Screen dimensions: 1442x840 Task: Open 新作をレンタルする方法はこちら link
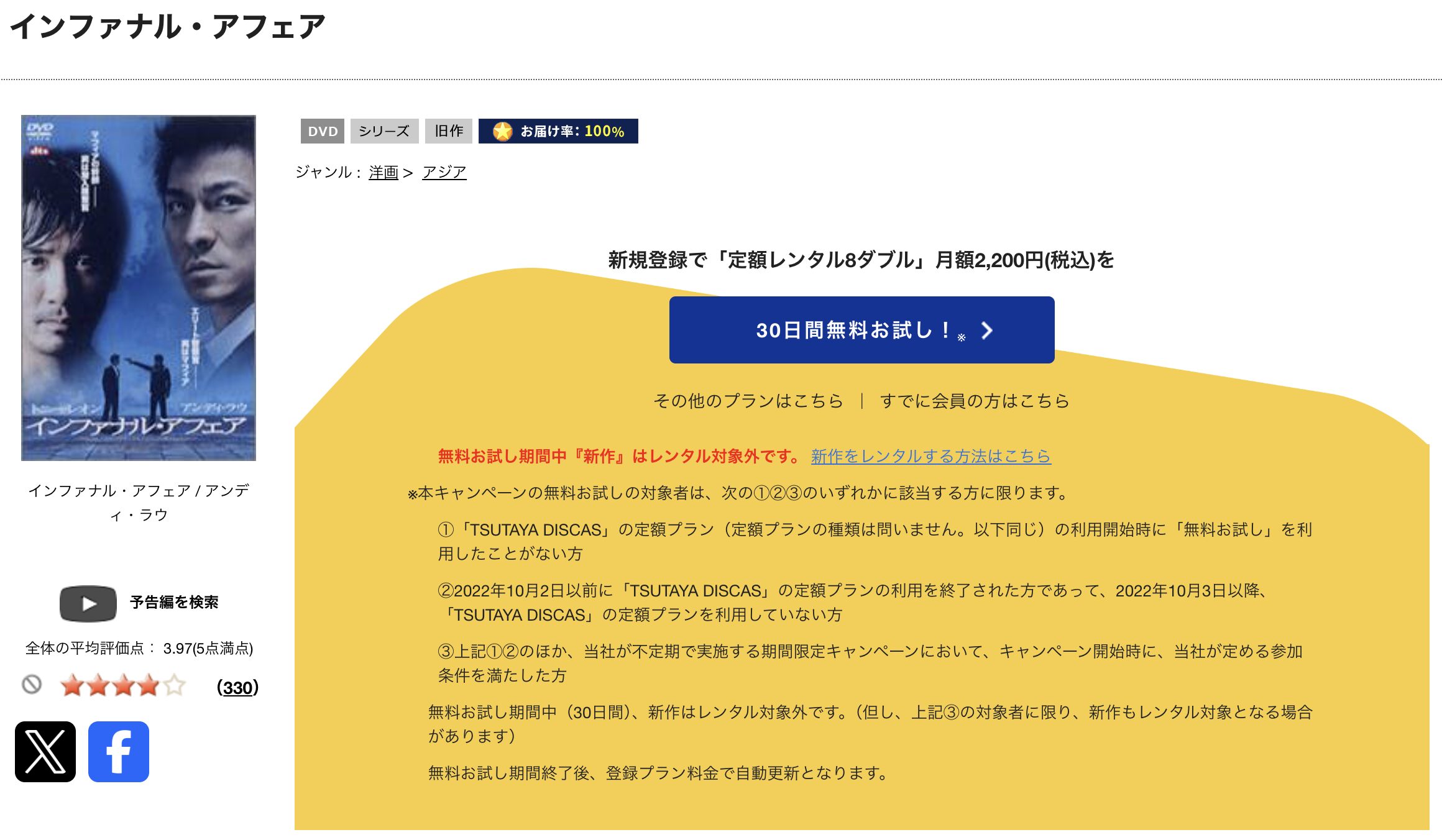tap(930, 456)
